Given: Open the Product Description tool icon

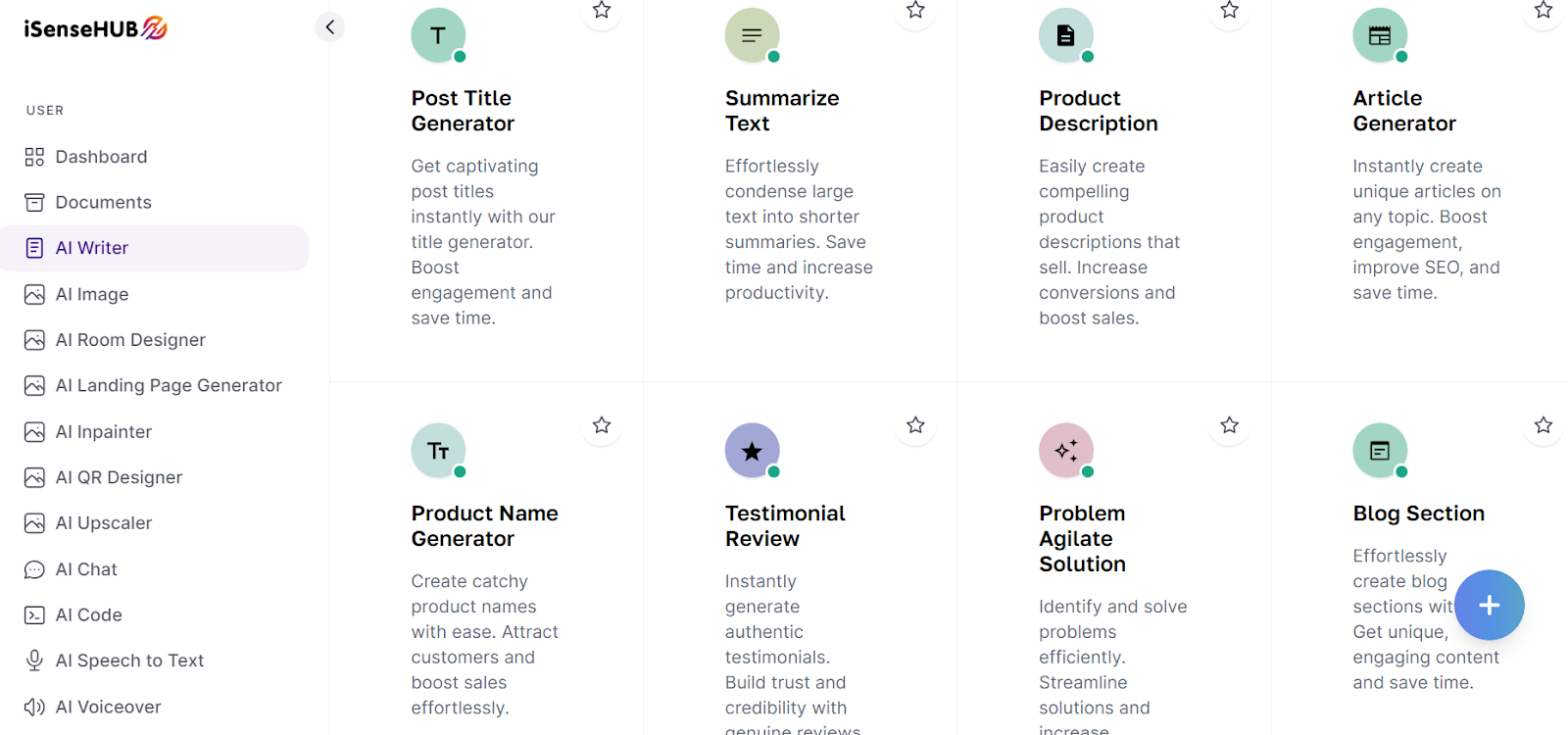Looking at the screenshot, I should click(x=1066, y=35).
